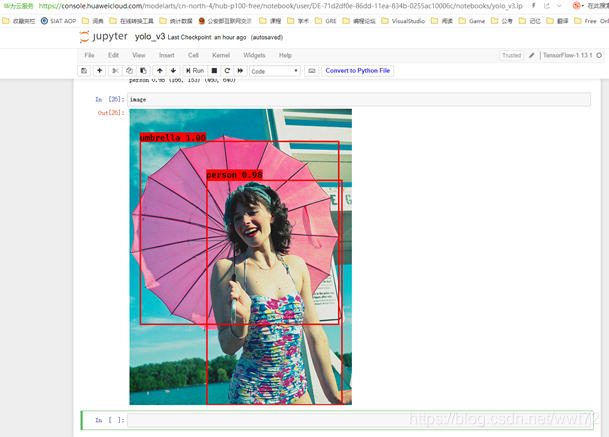Restart the kernel using the circular arrow
This screenshot has height=437, width=609.
(227, 71)
